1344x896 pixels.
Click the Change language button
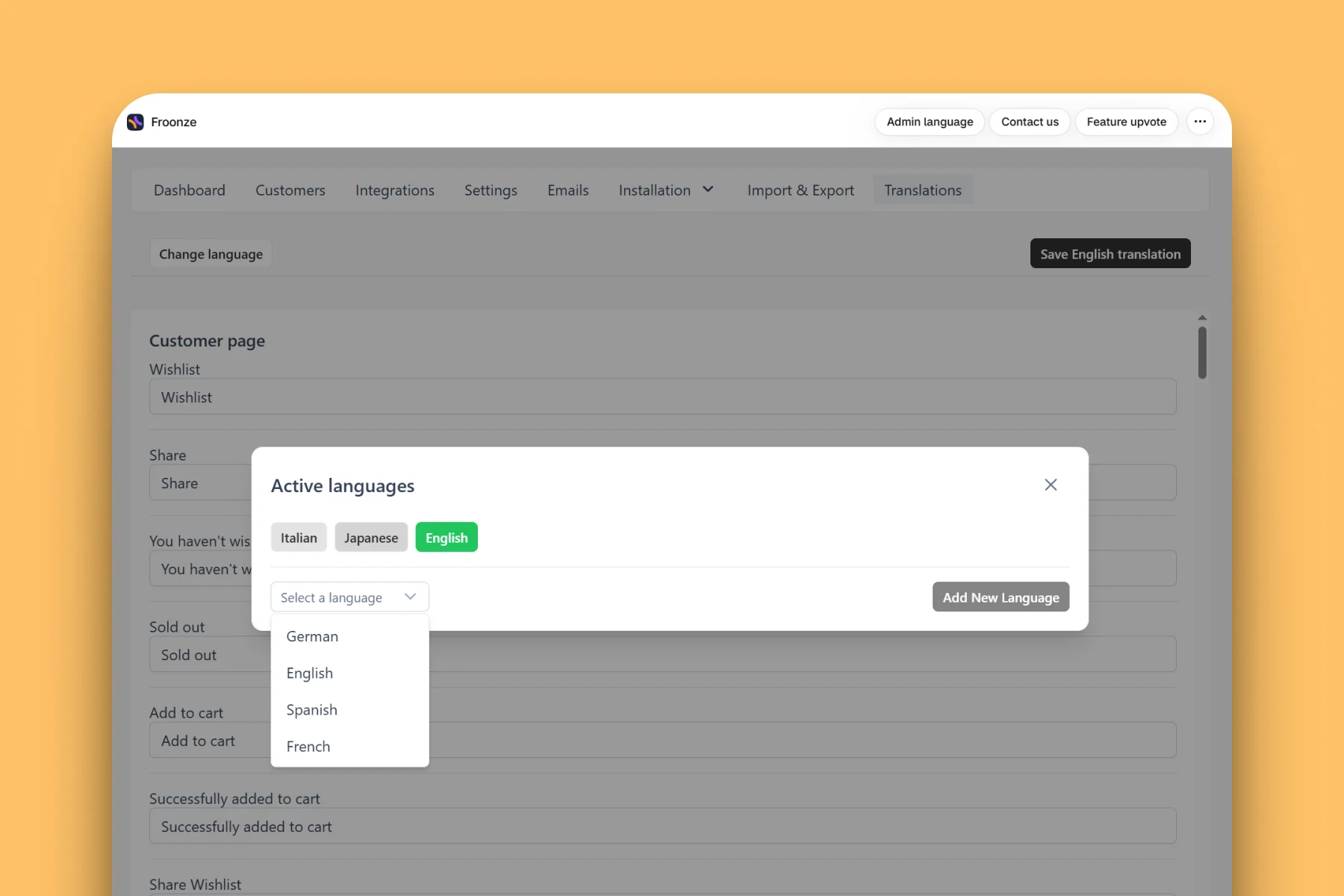pyautogui.click(x=211, y=254)
